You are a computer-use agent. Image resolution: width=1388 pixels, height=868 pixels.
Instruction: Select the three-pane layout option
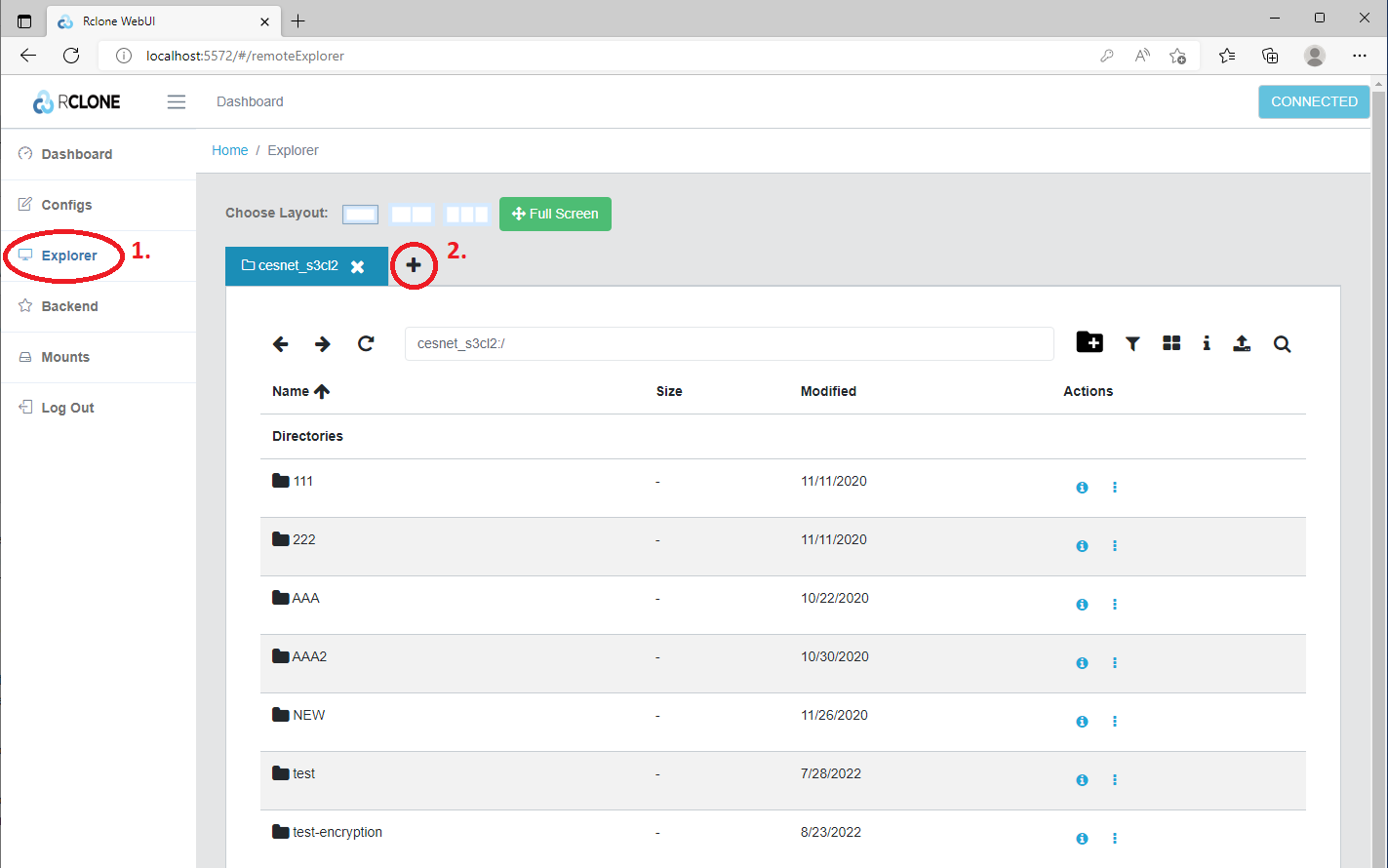tap(467, 215)
